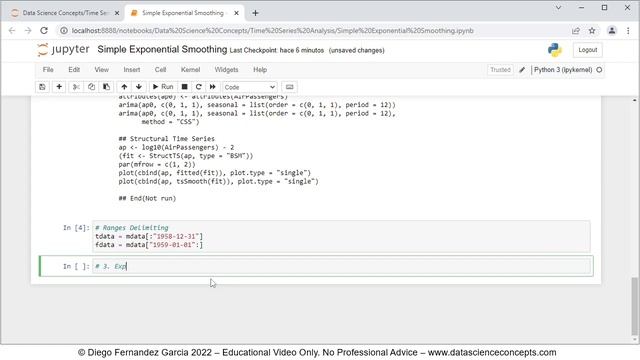The width and height of the screenshot is (640, 360).
Task: Open the File menu
Action: [48, 70]
